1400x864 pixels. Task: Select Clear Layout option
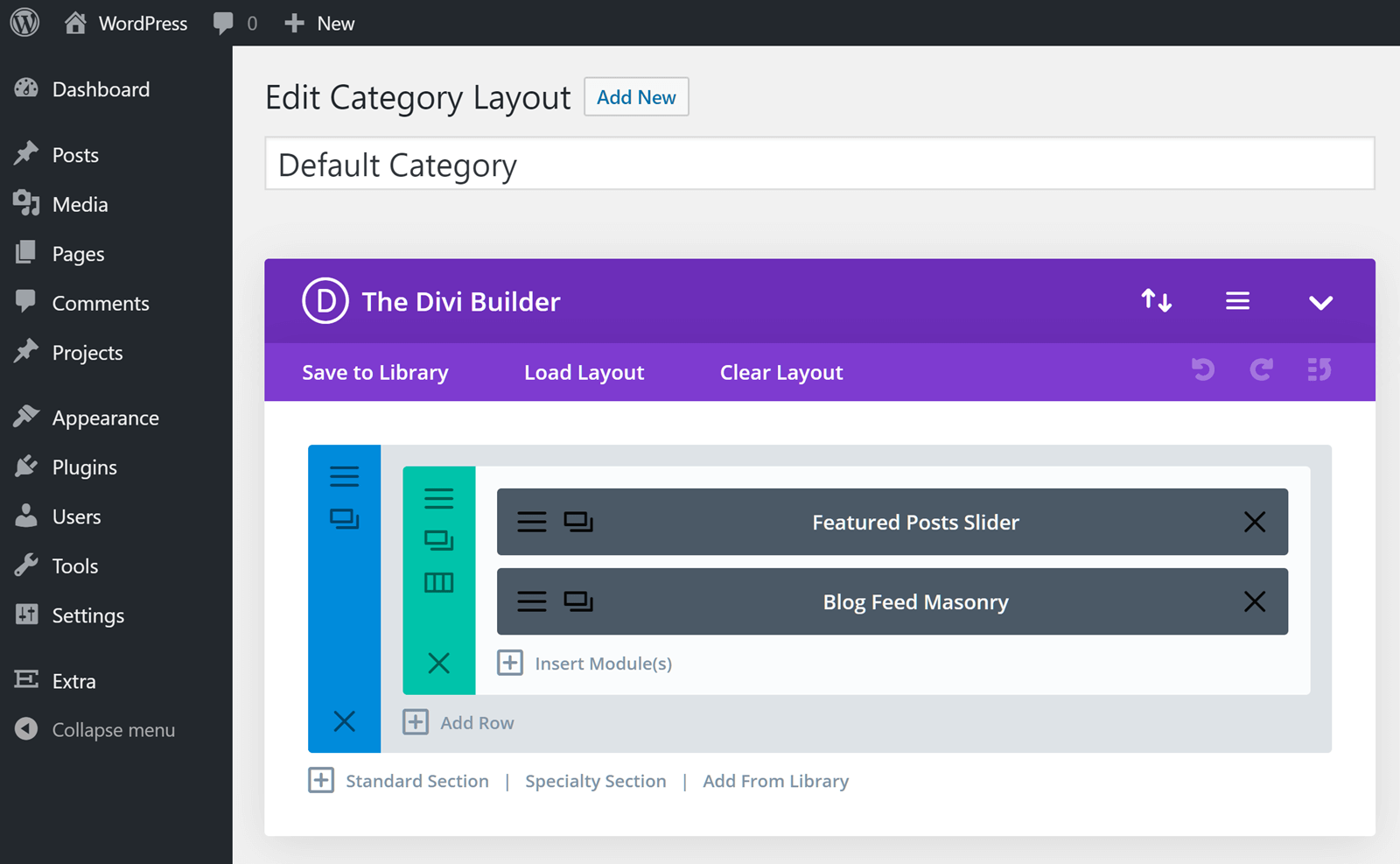tap(780, 373)
